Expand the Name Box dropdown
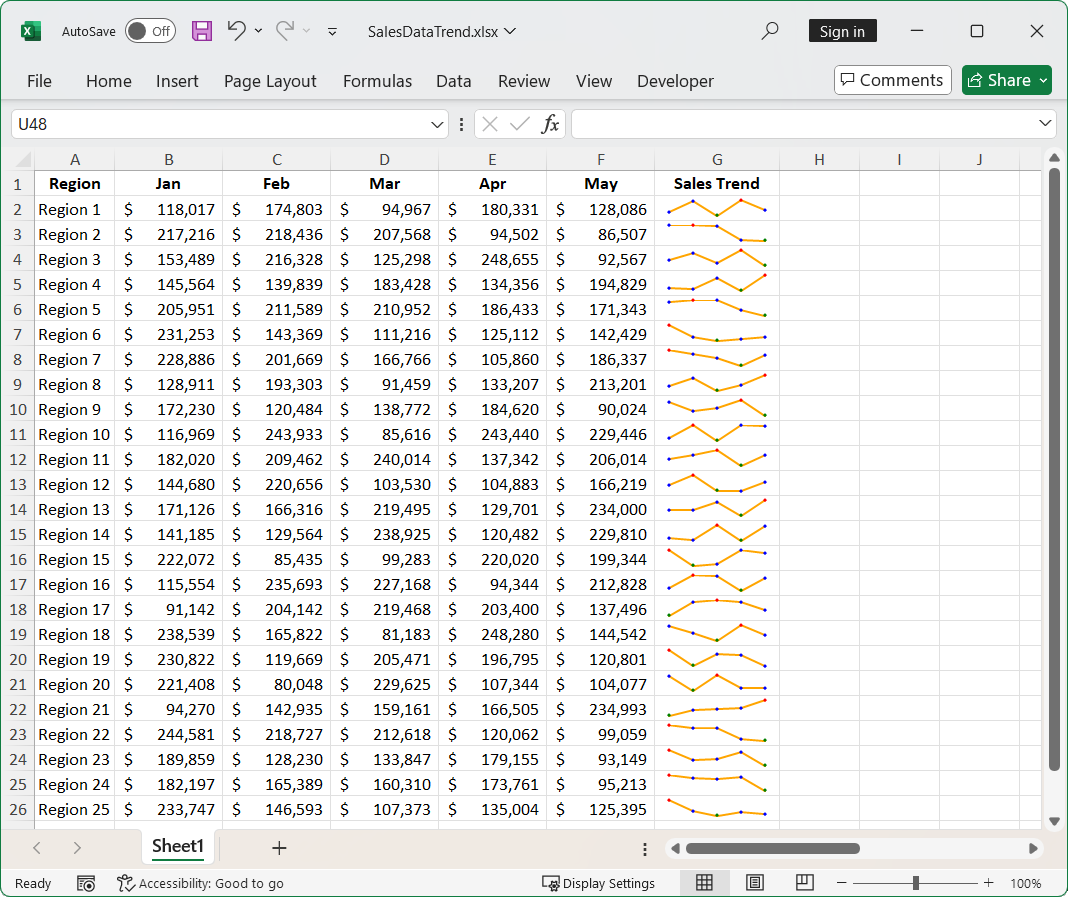1068x897 pixels. tap(437, 124)
